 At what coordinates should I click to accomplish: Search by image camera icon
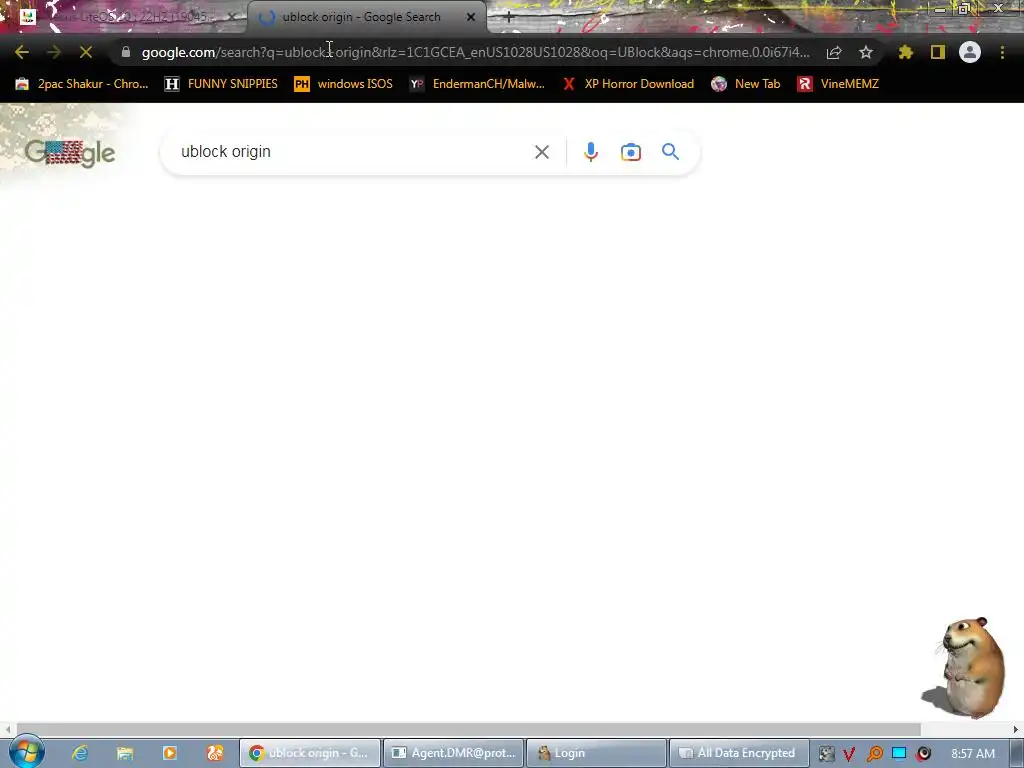click(631, 152)
